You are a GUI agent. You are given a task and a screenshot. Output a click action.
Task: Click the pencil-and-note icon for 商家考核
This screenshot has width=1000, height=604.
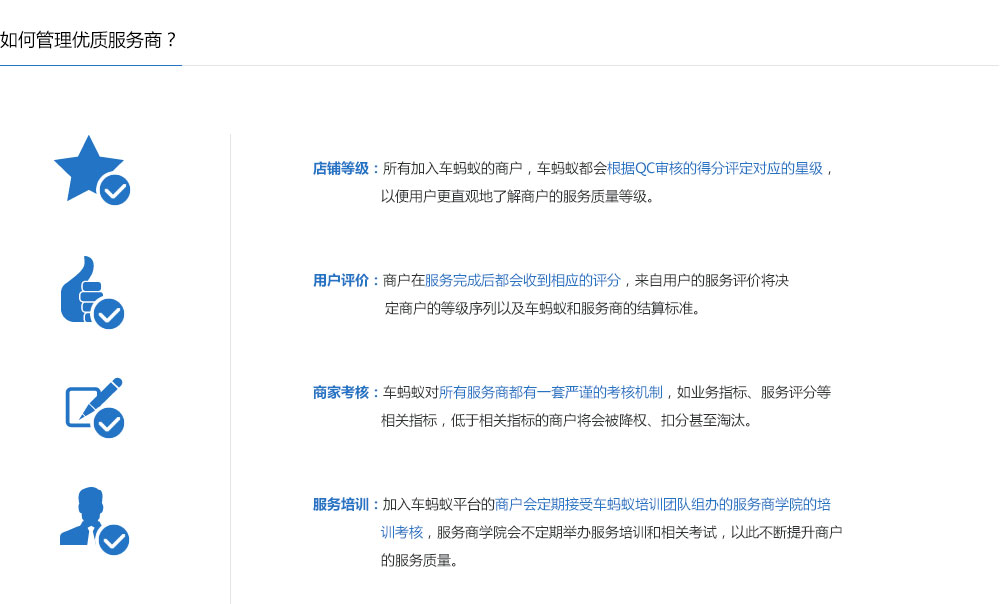pos(94,408)
